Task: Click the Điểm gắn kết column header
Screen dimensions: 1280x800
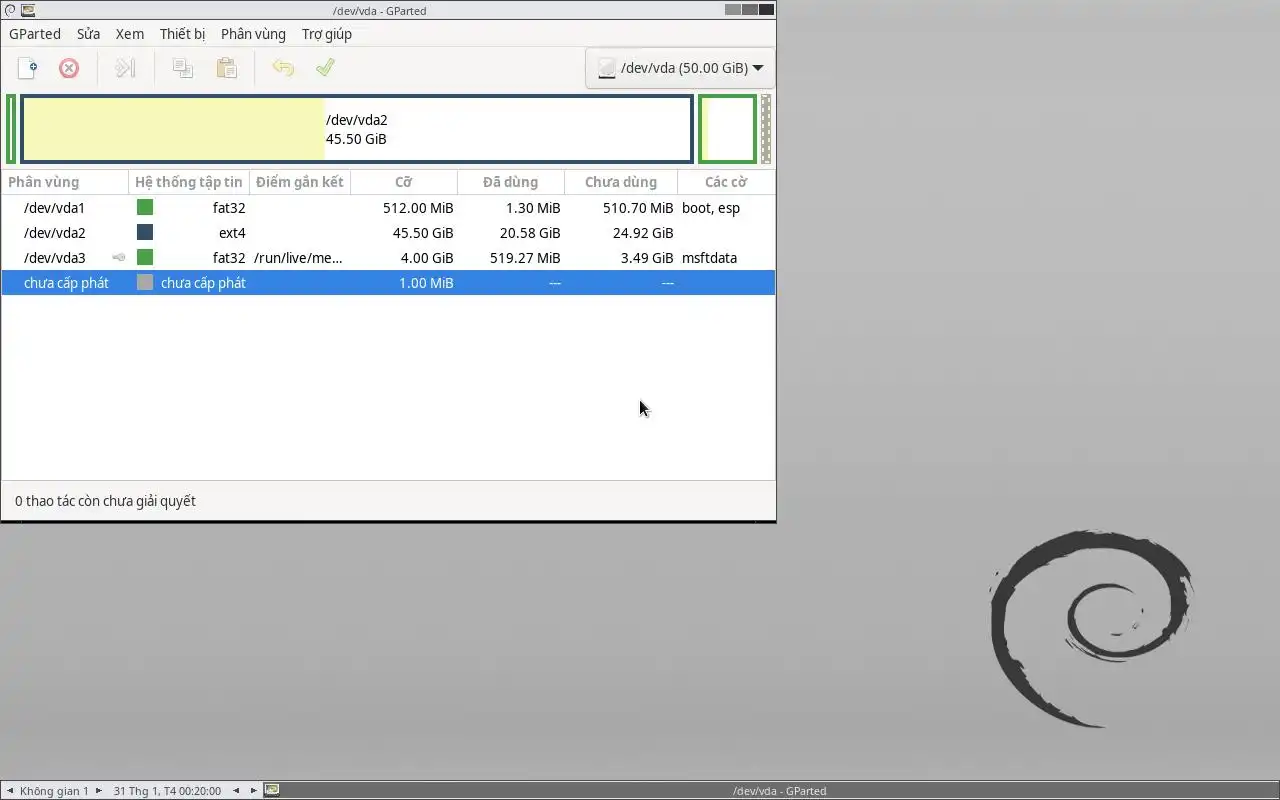Action: pos(300,182)
